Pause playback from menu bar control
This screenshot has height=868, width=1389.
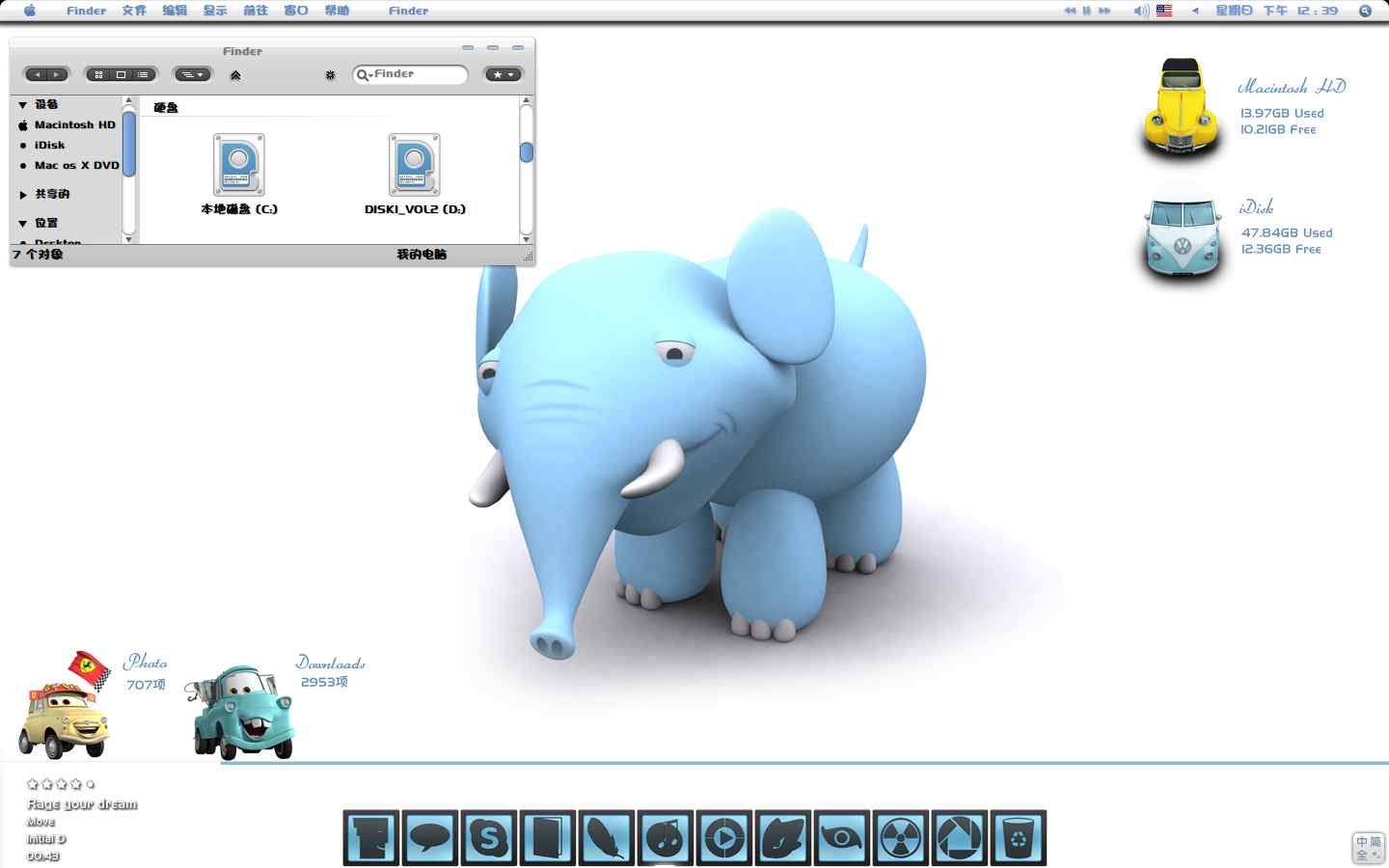(x=1087, y=11)
